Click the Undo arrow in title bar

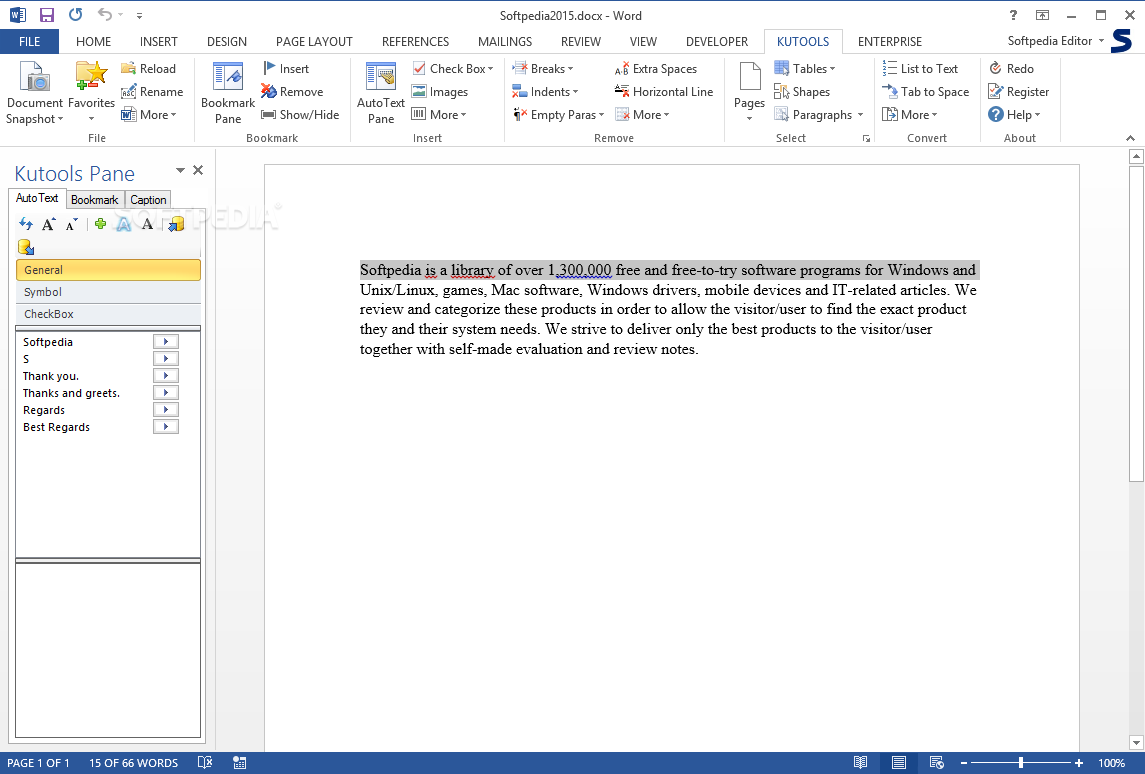tap(105, 15)
